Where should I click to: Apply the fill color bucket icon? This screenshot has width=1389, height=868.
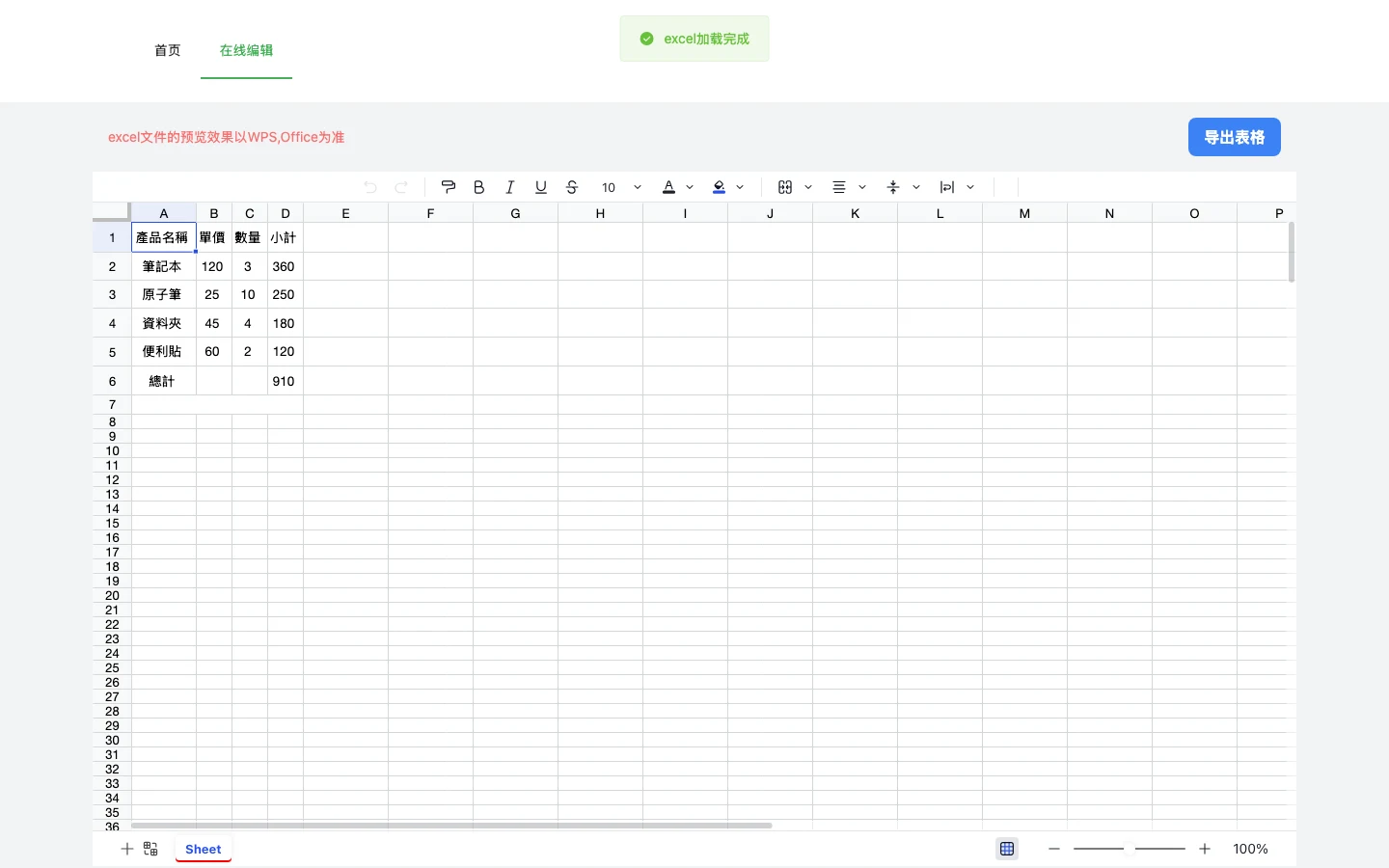(719, 187)
